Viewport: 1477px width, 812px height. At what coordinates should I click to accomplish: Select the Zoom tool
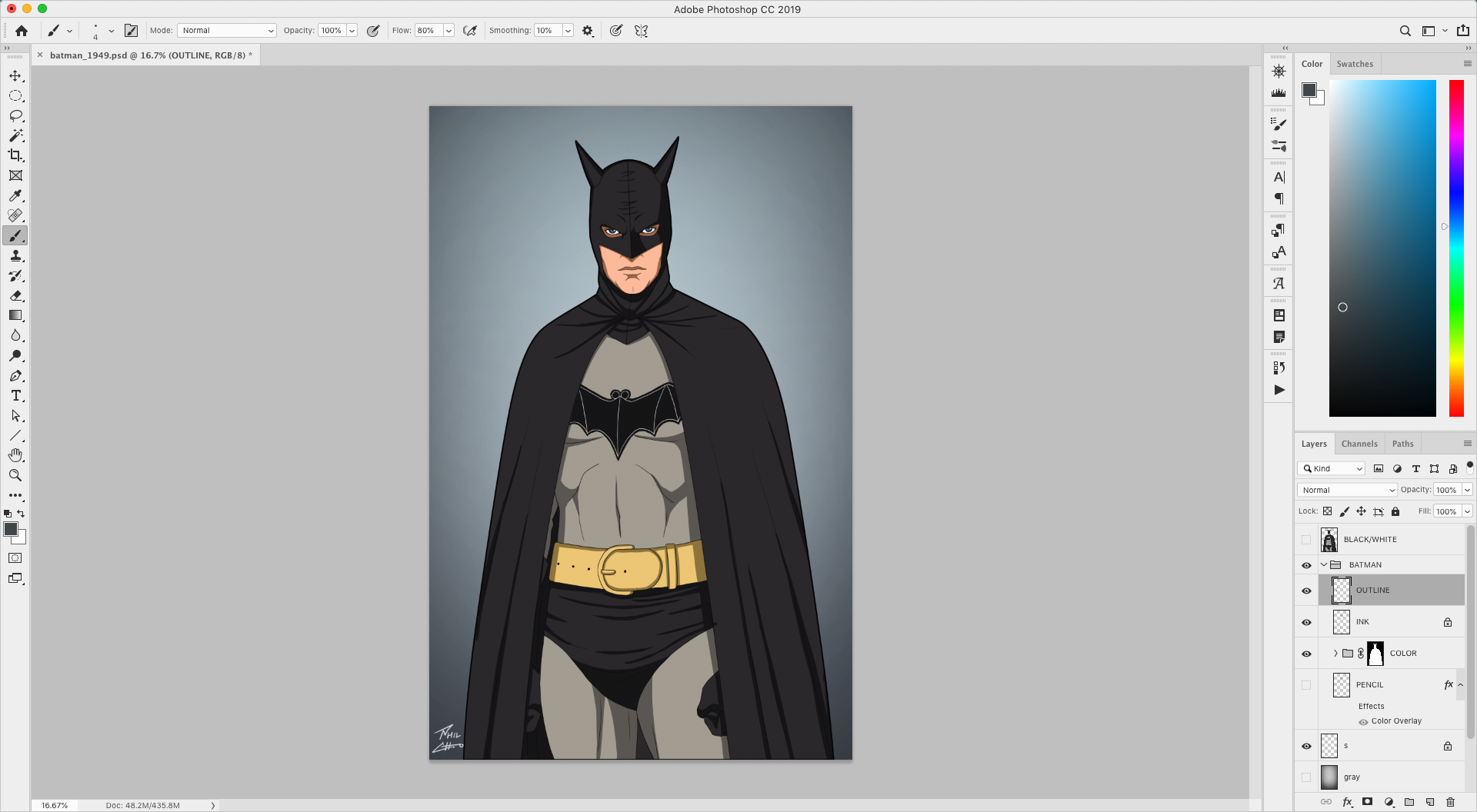[x=15, y=475]
